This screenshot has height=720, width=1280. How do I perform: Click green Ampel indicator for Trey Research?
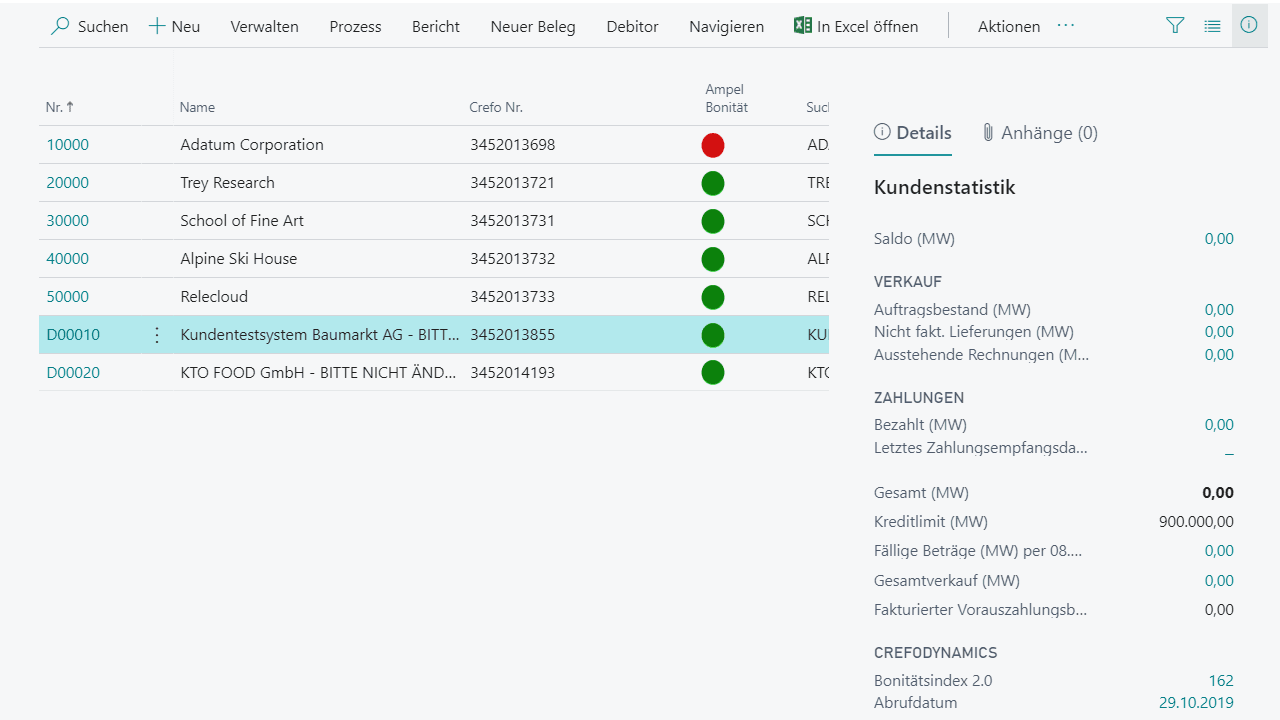[713, 183]
